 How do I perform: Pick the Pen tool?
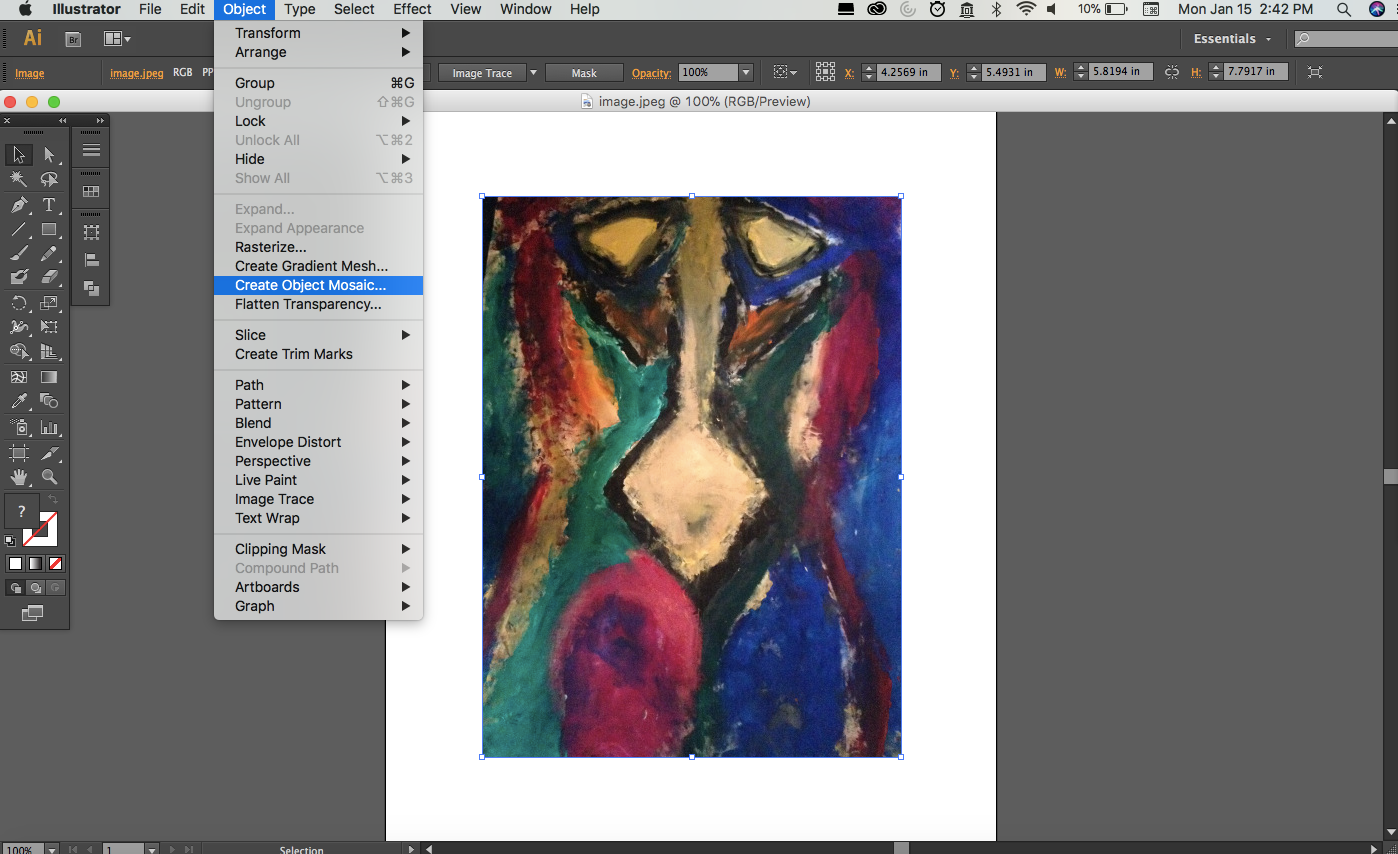18,205
